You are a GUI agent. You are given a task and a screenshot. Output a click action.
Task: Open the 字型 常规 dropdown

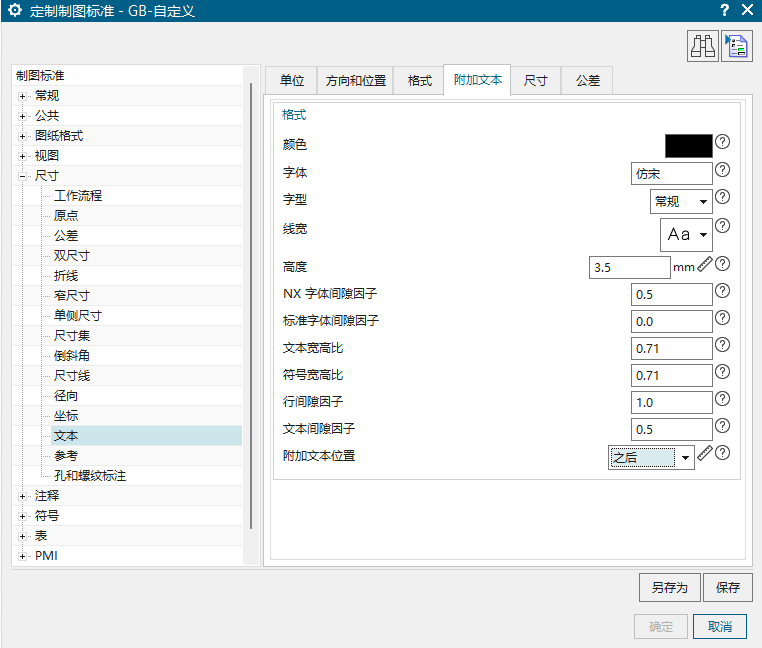tap(681, 201)
